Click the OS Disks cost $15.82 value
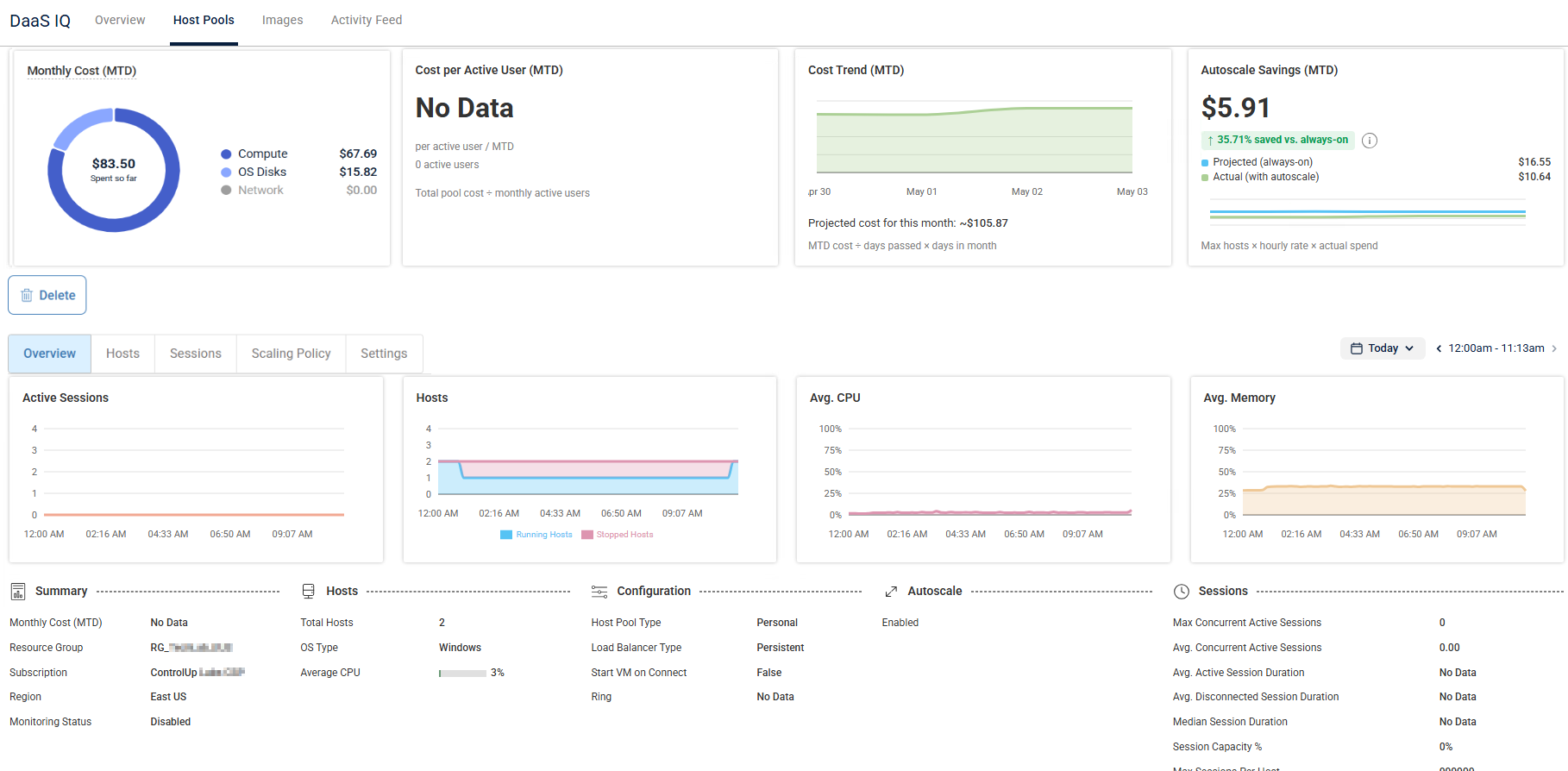The height and width of the screenshot is (771, 1568). pos(358,172)
